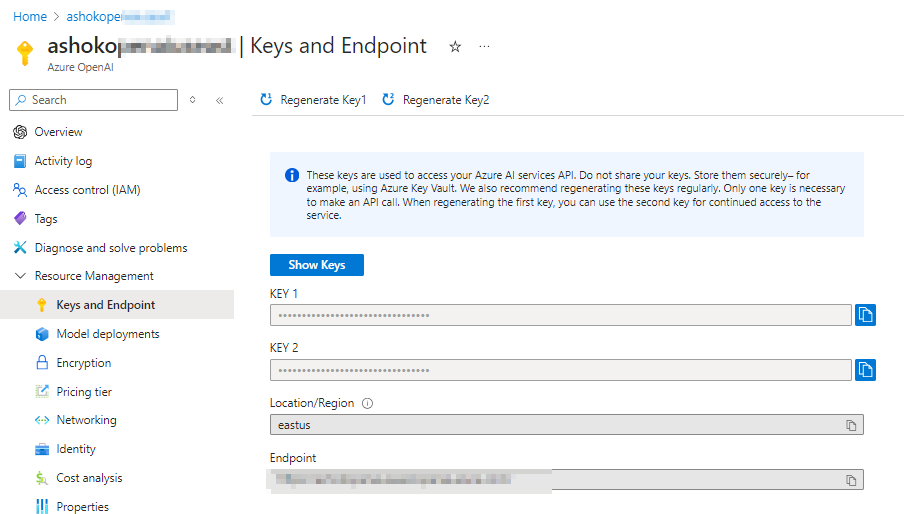
Task: Click the Access control people icon
Action: point(20,190)
